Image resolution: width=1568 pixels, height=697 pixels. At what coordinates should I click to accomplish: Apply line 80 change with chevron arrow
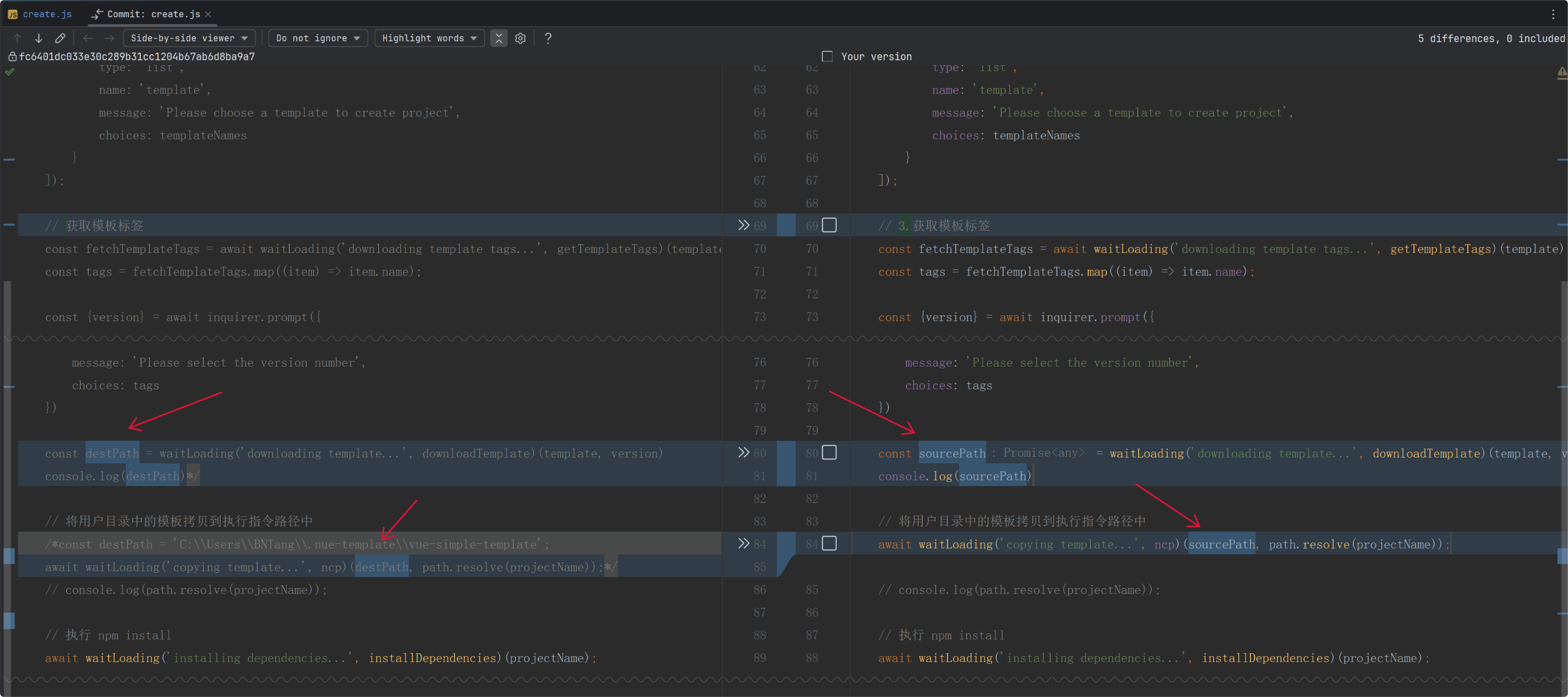tap(743, 453)
